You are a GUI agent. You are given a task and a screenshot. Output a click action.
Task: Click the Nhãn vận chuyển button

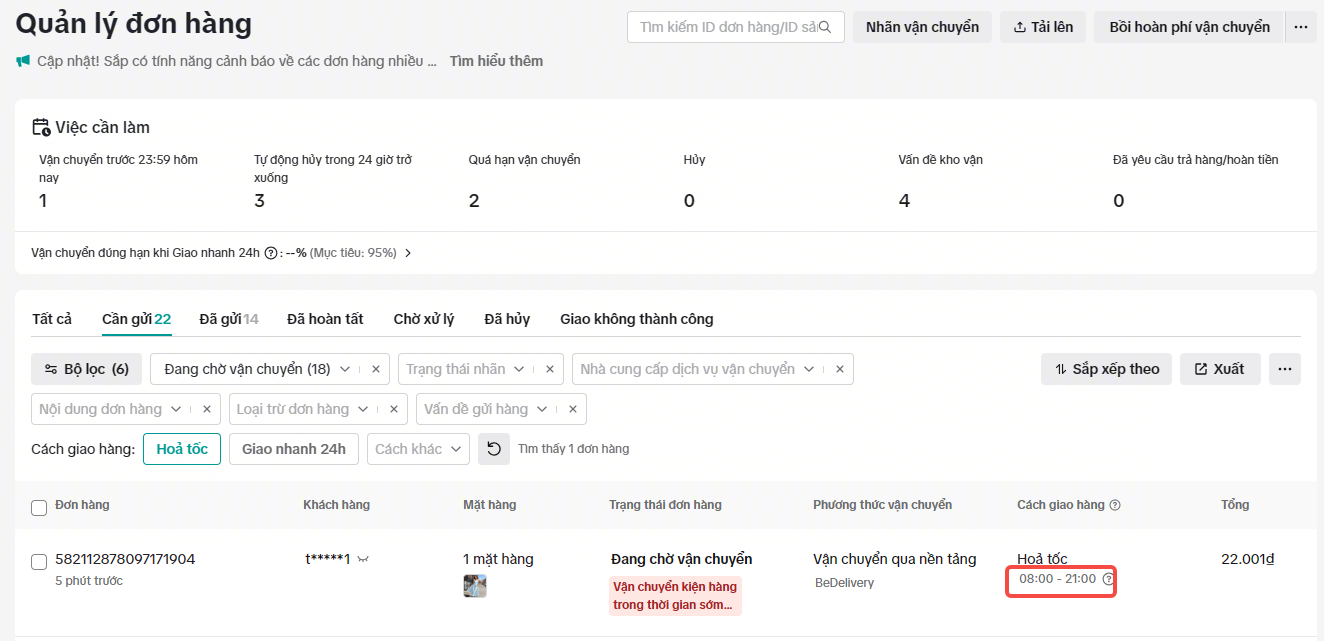pos(922,27)
